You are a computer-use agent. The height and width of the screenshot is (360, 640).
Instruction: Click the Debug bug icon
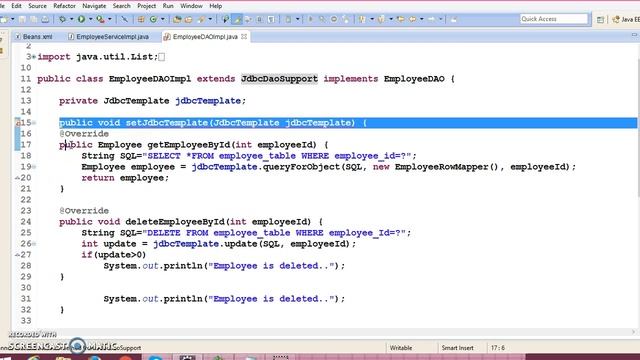coord(62,19)
